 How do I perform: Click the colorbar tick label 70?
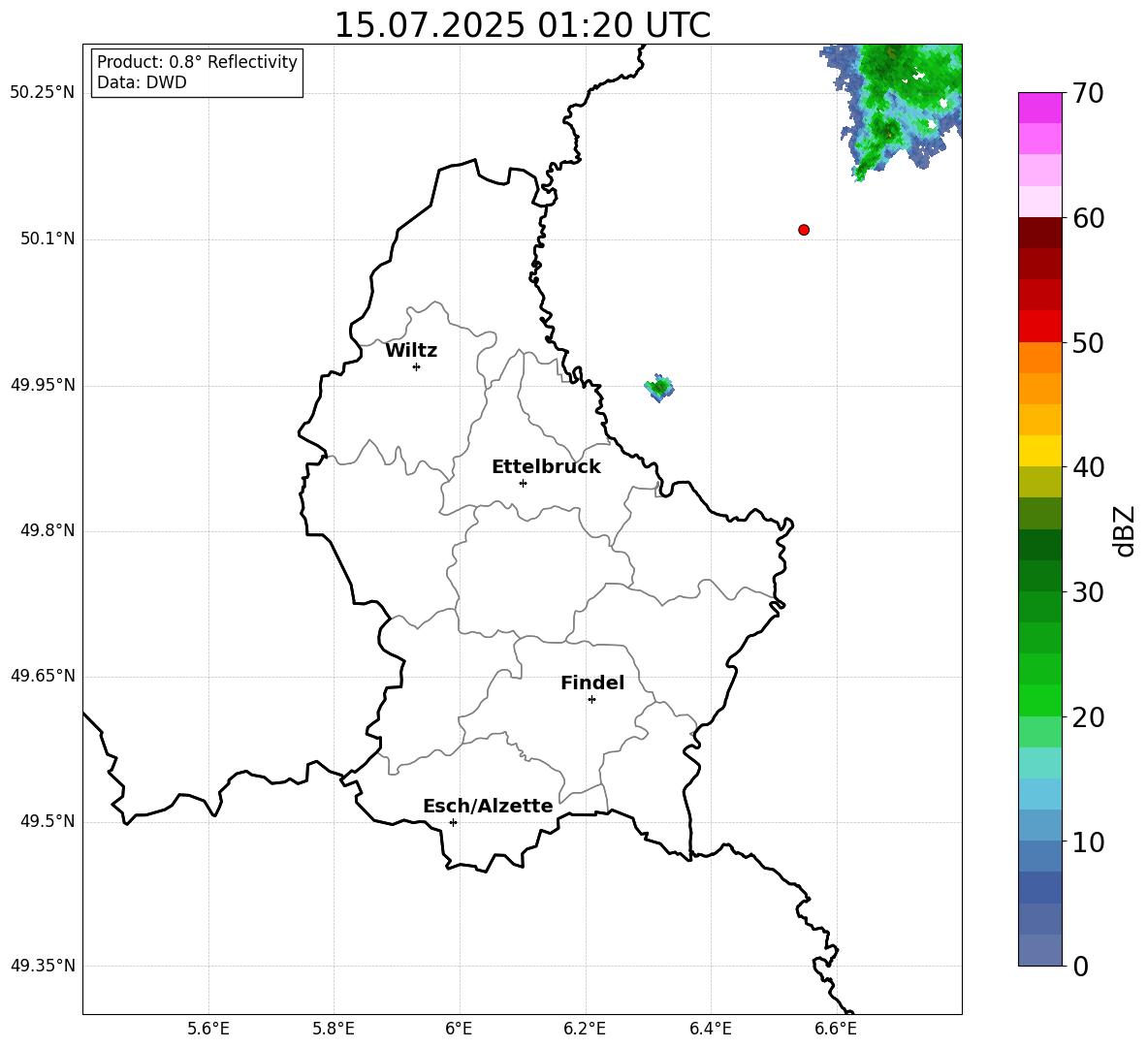point(1088,94)
